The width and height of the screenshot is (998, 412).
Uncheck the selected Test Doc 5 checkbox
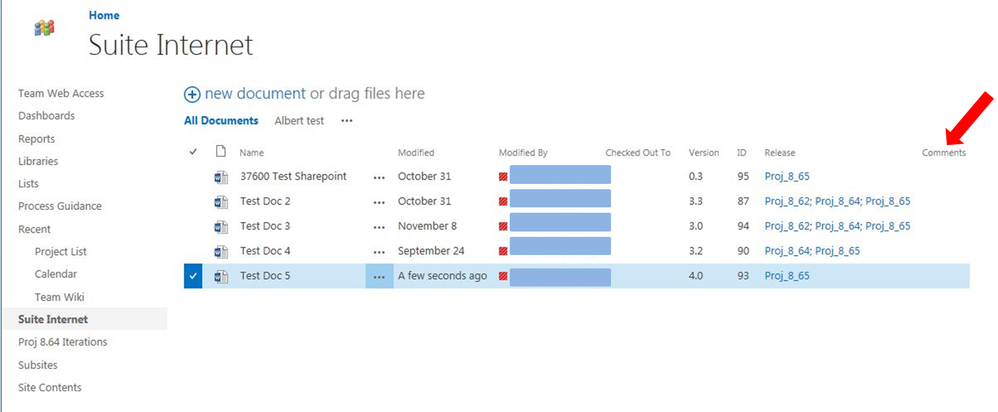pyautogui.click(x=193, y=276)
